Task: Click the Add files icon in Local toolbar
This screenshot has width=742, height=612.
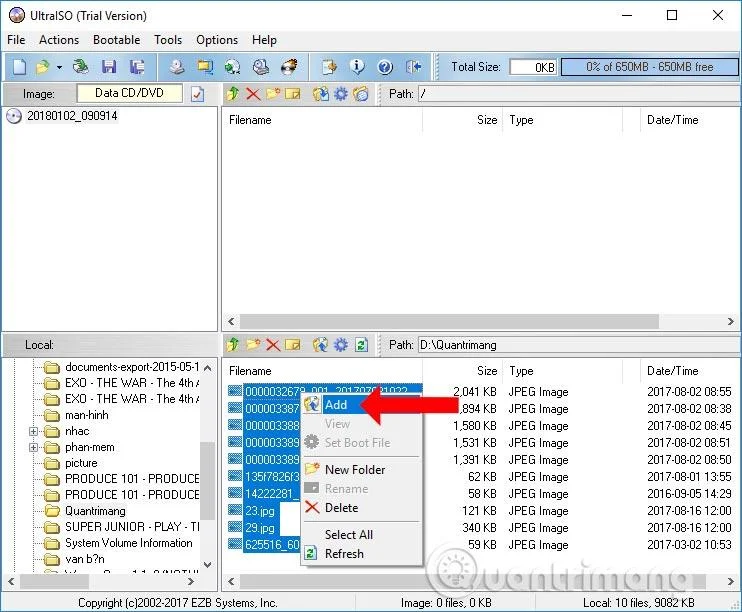Action: (320, 345)
